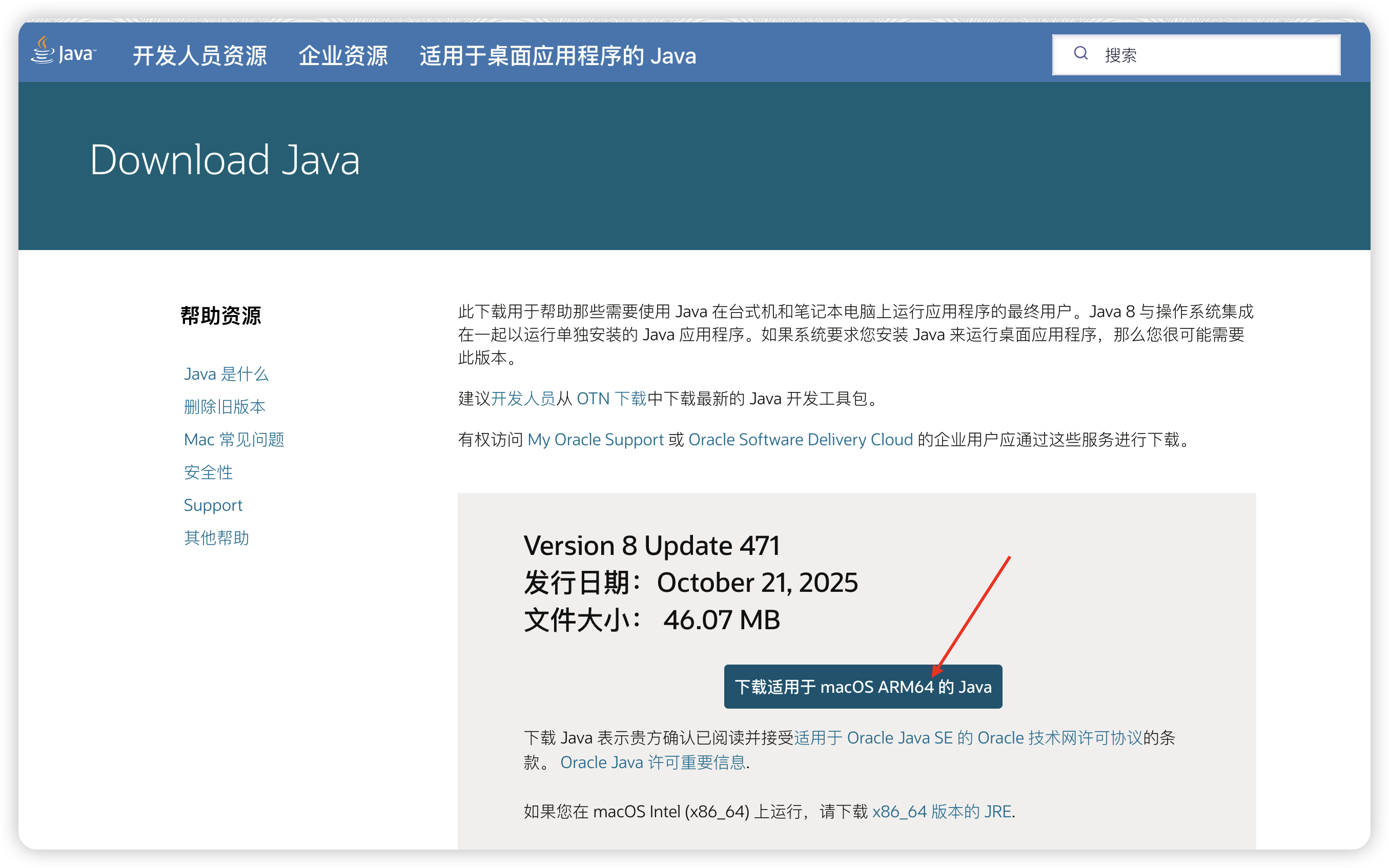Screen dimensions: 1389x868
Task: Follow the 开发人员 link in paragraph
Action: [x=522, y=399]
